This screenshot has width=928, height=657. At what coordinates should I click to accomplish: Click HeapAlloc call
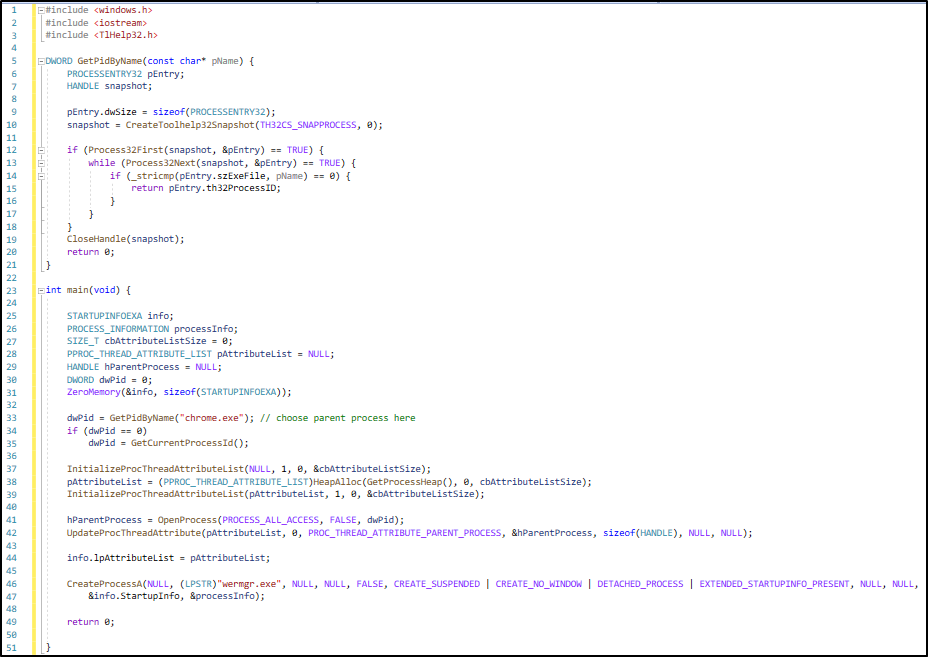tap(337, 482)
